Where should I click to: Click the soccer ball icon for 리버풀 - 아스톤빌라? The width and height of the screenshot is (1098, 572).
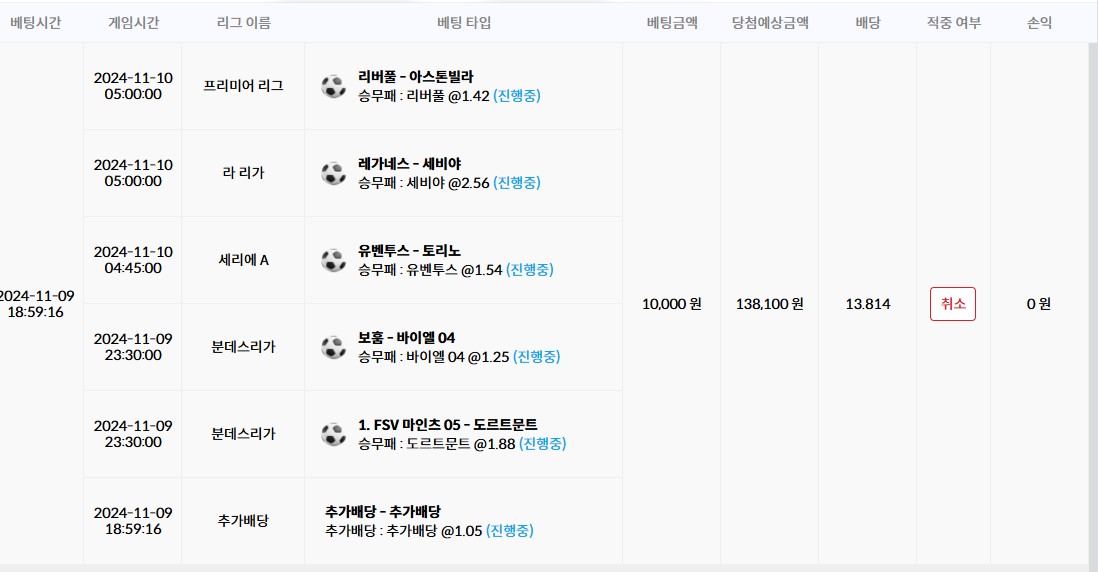click(x=333, y=86)
